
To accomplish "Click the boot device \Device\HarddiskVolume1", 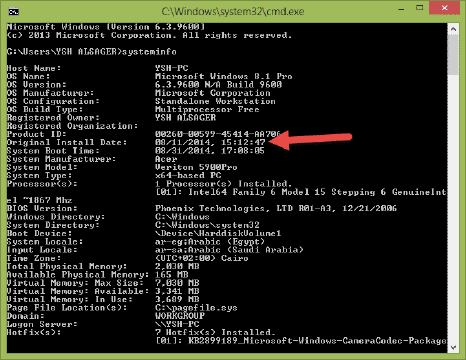I will (x=218, y=233).
